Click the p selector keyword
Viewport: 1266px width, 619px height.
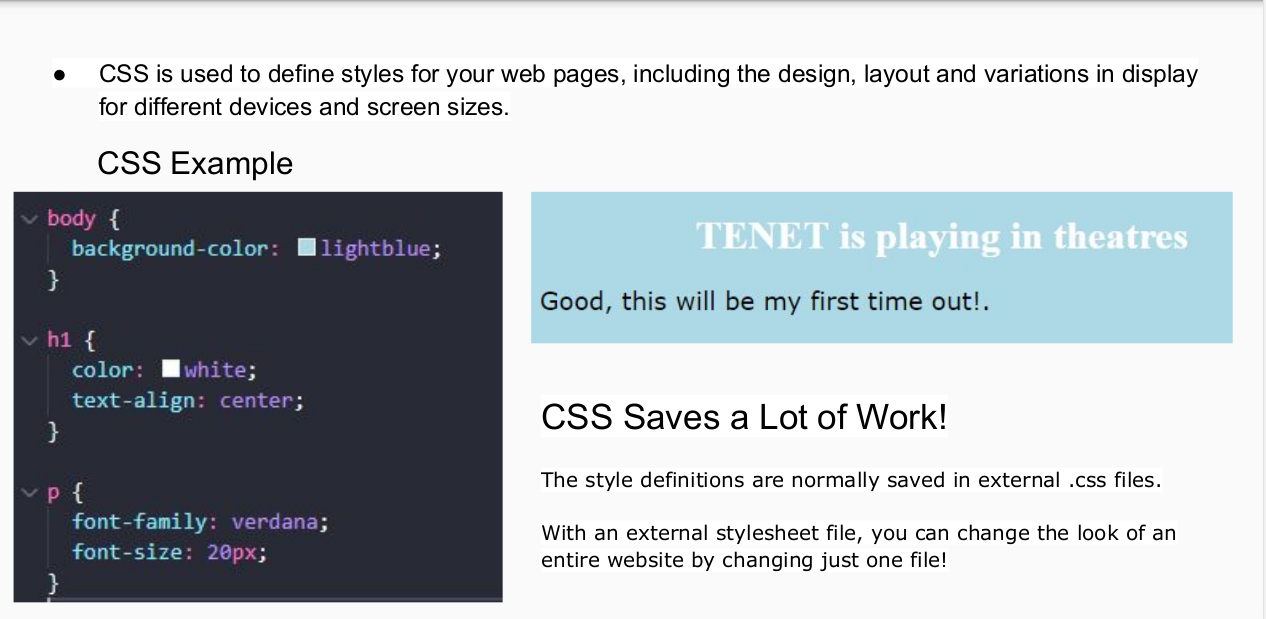55,491
